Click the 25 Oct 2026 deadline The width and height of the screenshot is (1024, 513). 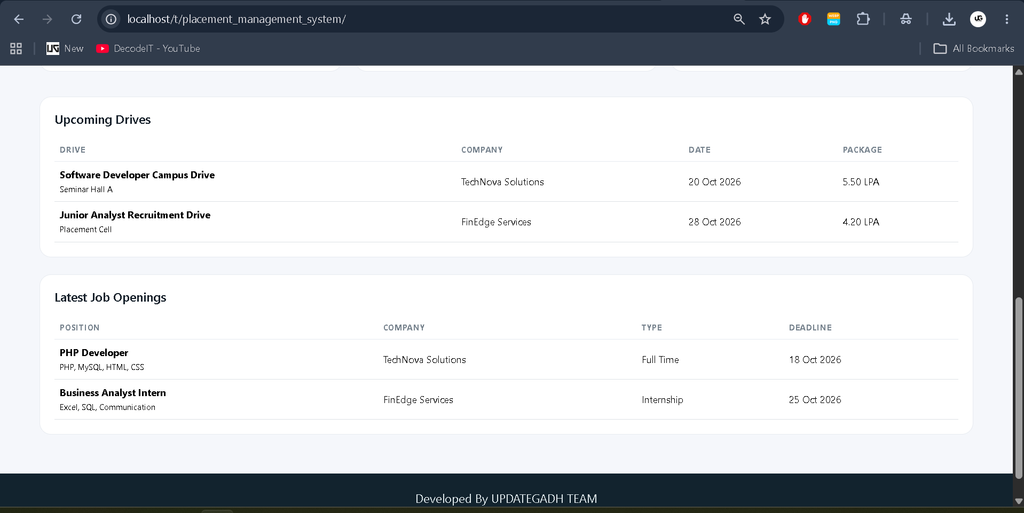coord(815,399)
